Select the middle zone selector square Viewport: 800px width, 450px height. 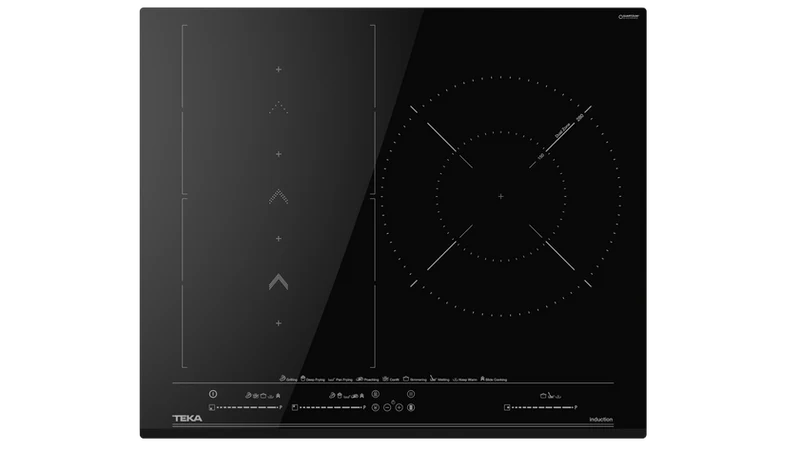294,407
